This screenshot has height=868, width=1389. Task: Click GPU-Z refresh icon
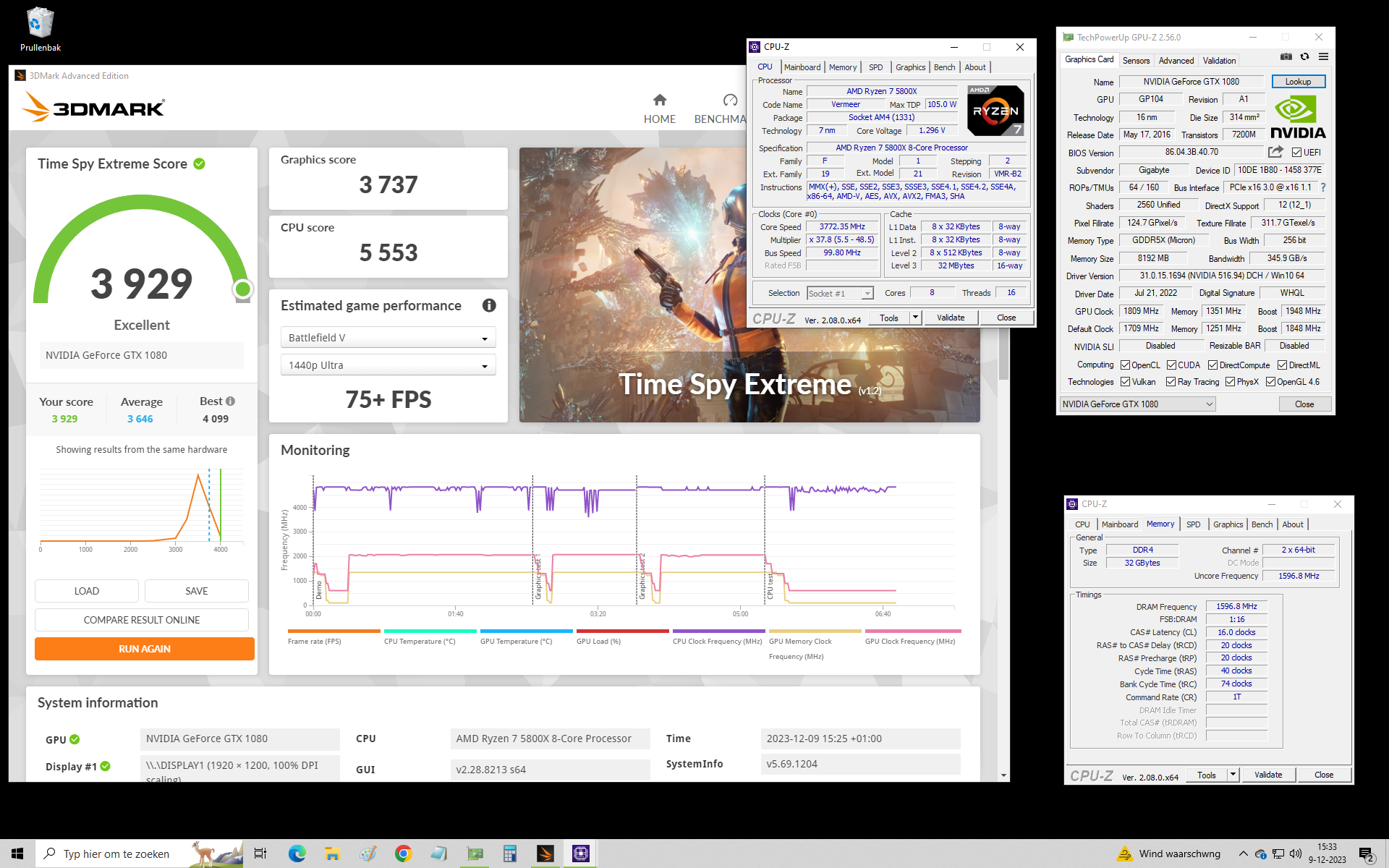[x=1304, y=57]
